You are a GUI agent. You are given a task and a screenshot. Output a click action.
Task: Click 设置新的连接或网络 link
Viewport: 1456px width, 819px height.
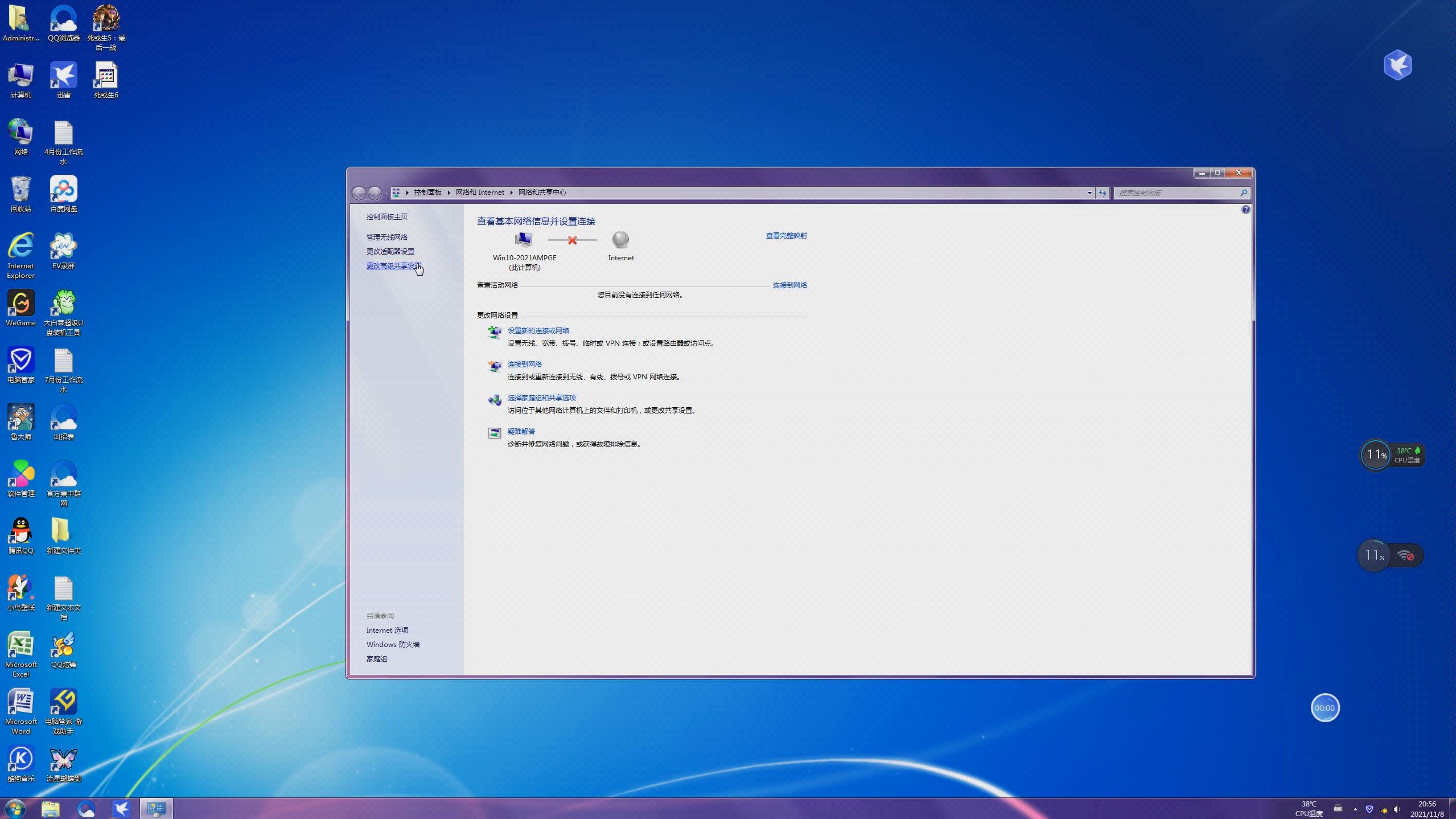[538, 330]
